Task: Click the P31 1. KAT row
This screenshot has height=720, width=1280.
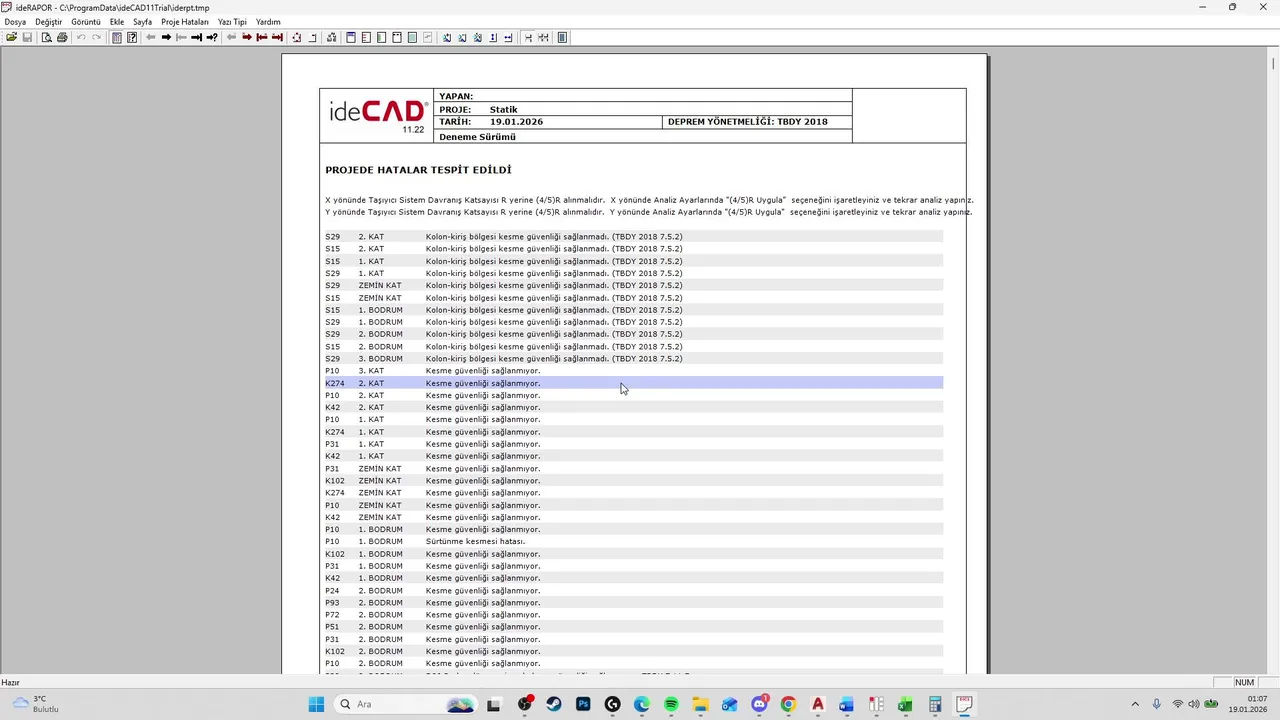Action: point(633,444)
